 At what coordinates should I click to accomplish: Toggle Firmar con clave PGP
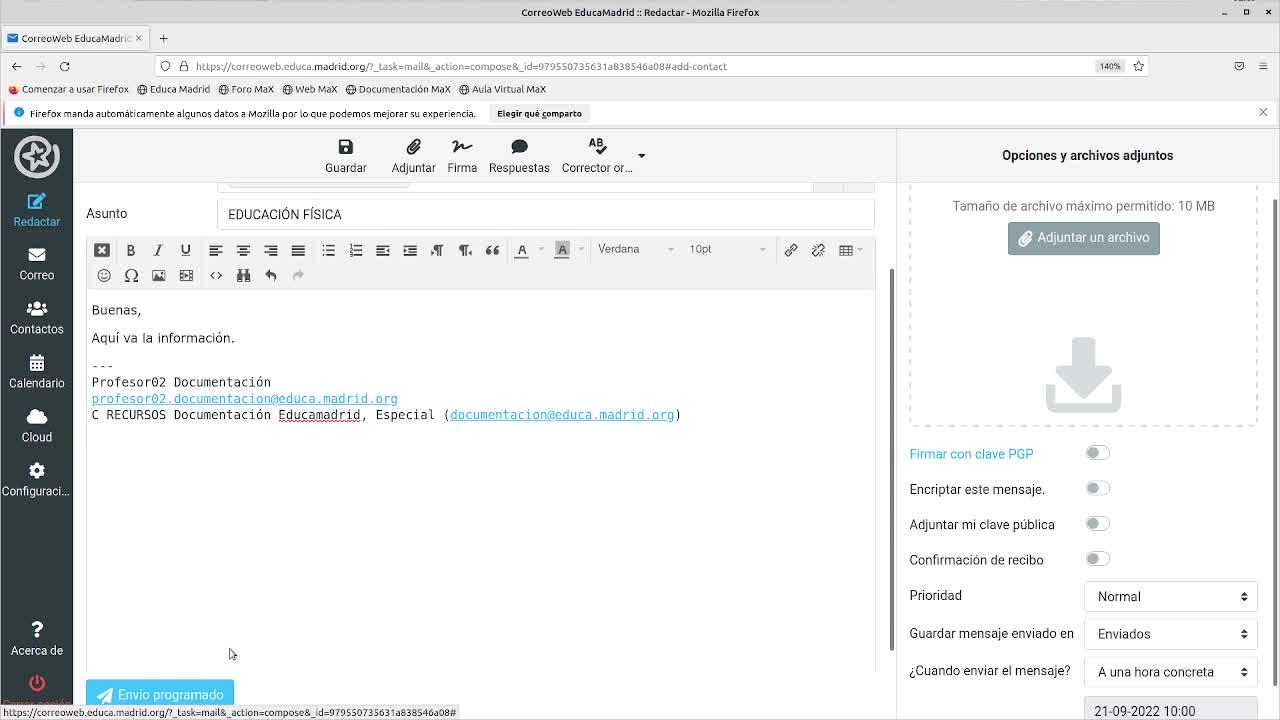click(1097, 453)
